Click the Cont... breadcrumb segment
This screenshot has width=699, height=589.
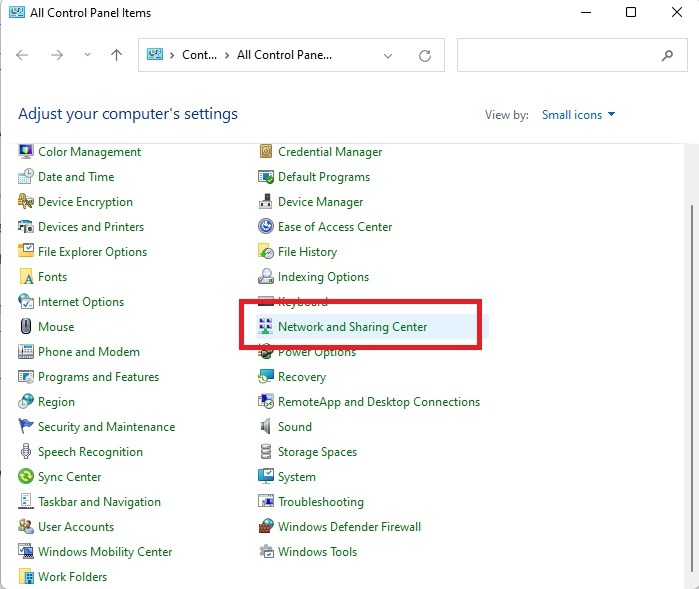pos(199,55)
